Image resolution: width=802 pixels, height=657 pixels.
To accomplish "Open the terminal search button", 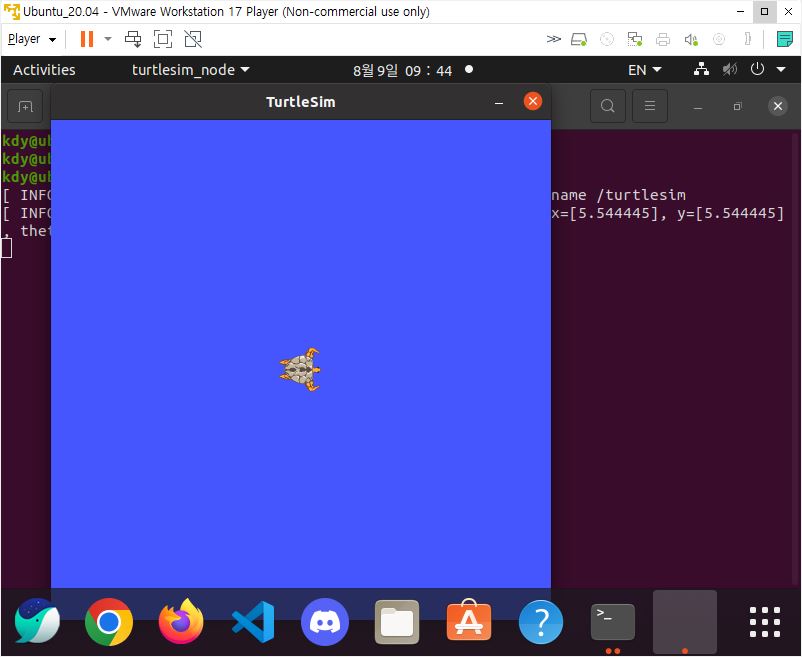I will (608, 106).
